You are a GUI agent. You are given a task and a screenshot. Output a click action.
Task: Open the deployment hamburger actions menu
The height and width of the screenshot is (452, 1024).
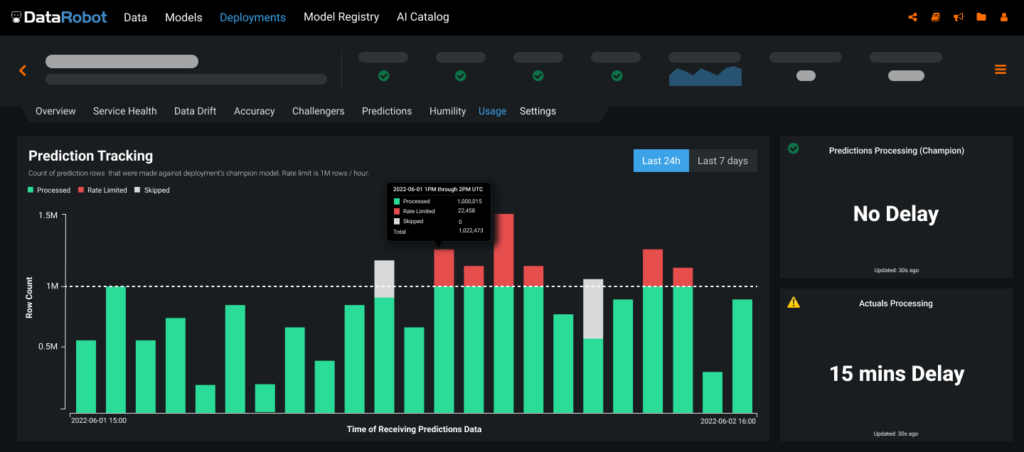pyautogui.click(x=1000, y=69)
